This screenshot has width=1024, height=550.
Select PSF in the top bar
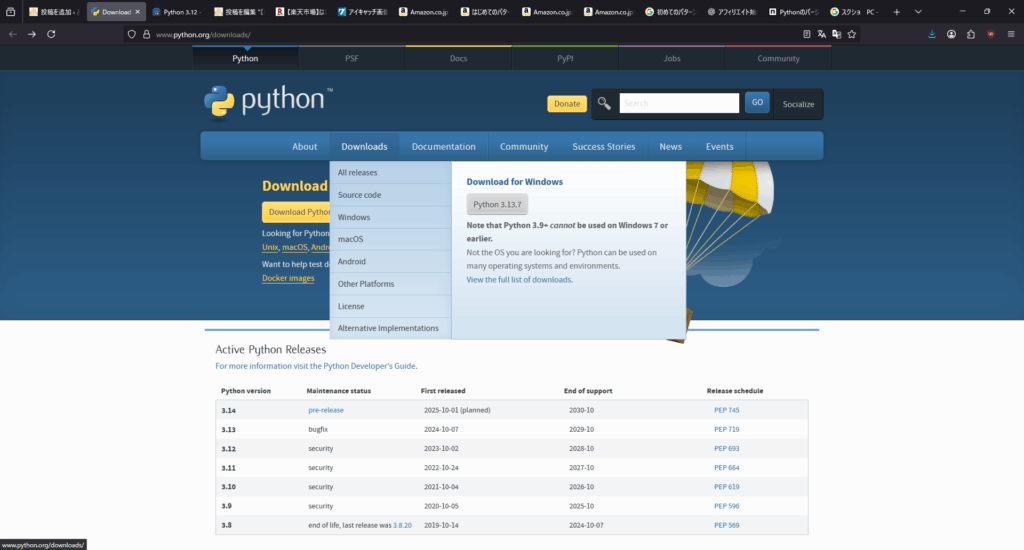(352, 58)
